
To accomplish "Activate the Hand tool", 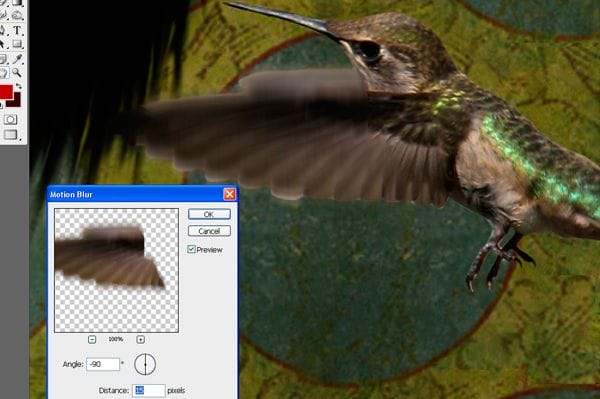I will tap(4, 72).
